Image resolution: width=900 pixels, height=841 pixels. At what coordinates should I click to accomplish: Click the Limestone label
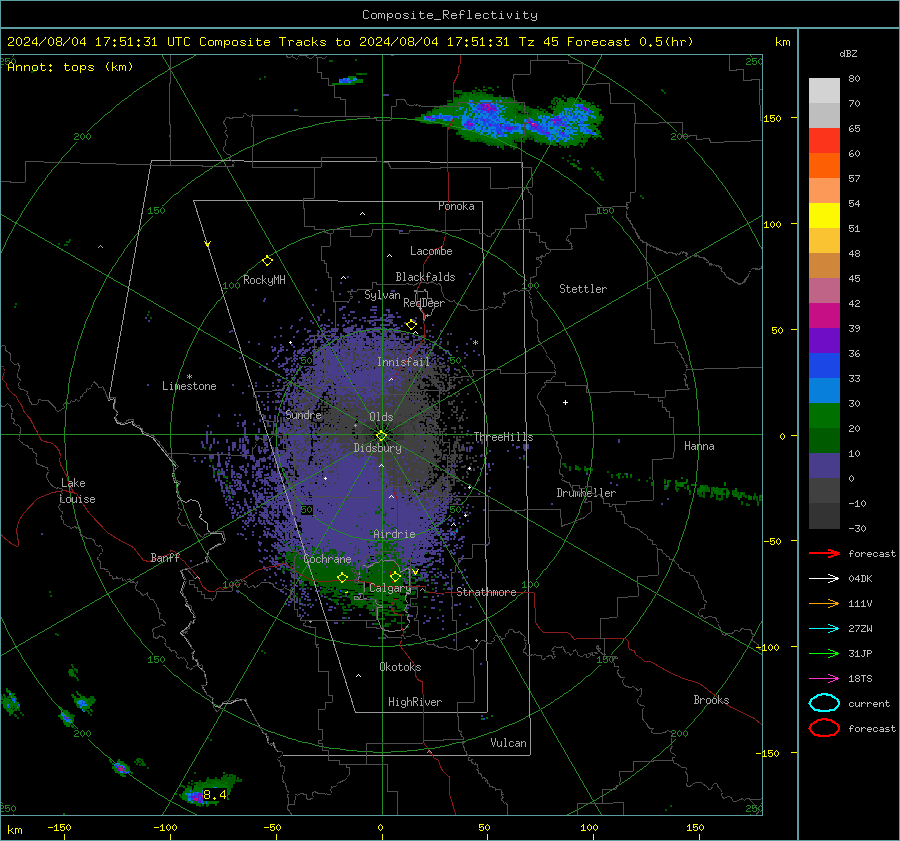point(189,386)
